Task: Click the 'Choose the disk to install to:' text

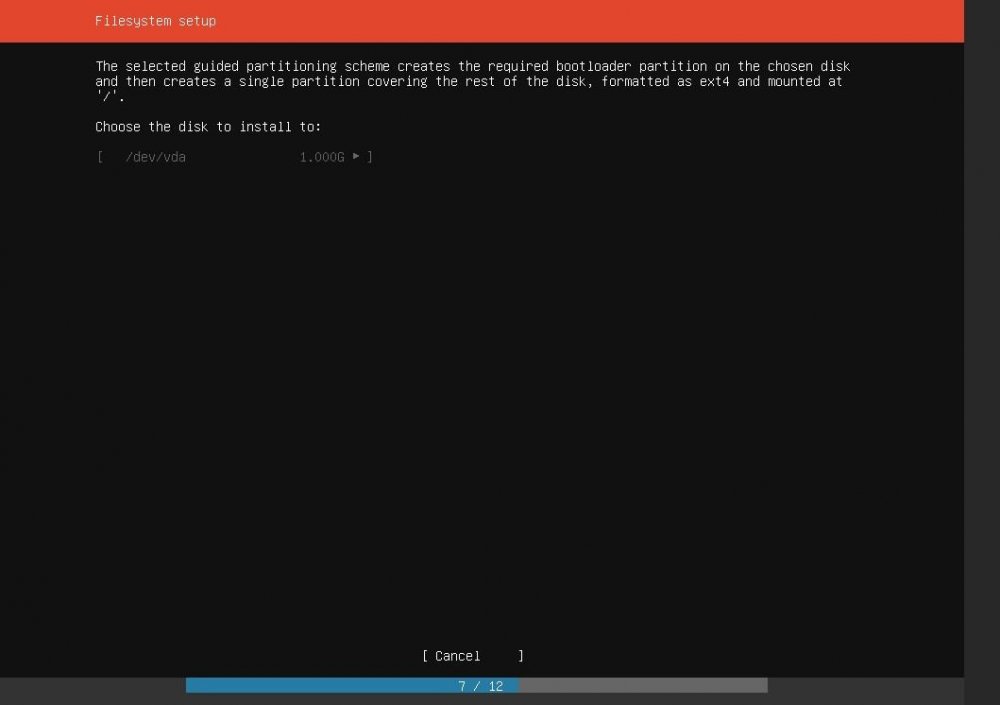Action: click(x=209, y=127)
